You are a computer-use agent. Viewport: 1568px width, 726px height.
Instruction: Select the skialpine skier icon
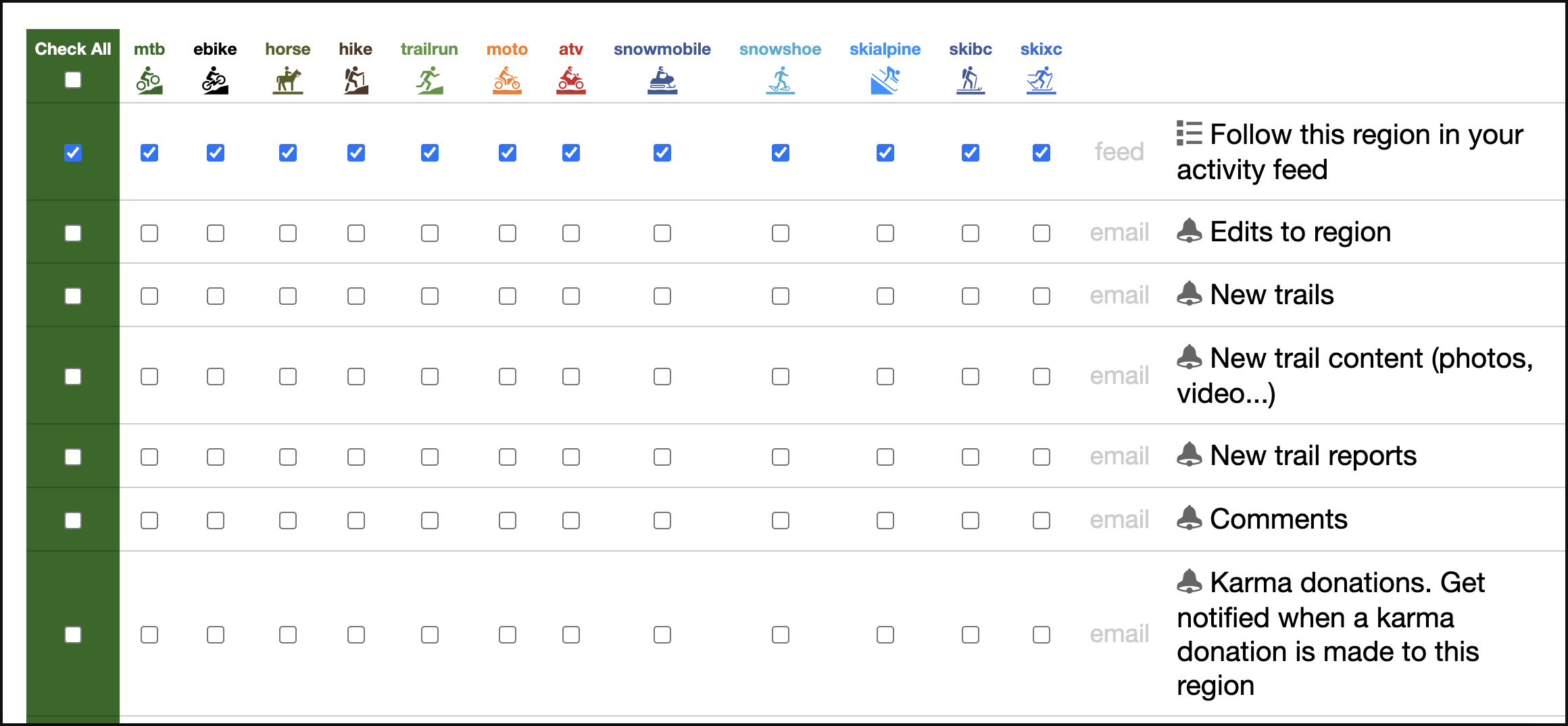(885, 80)
